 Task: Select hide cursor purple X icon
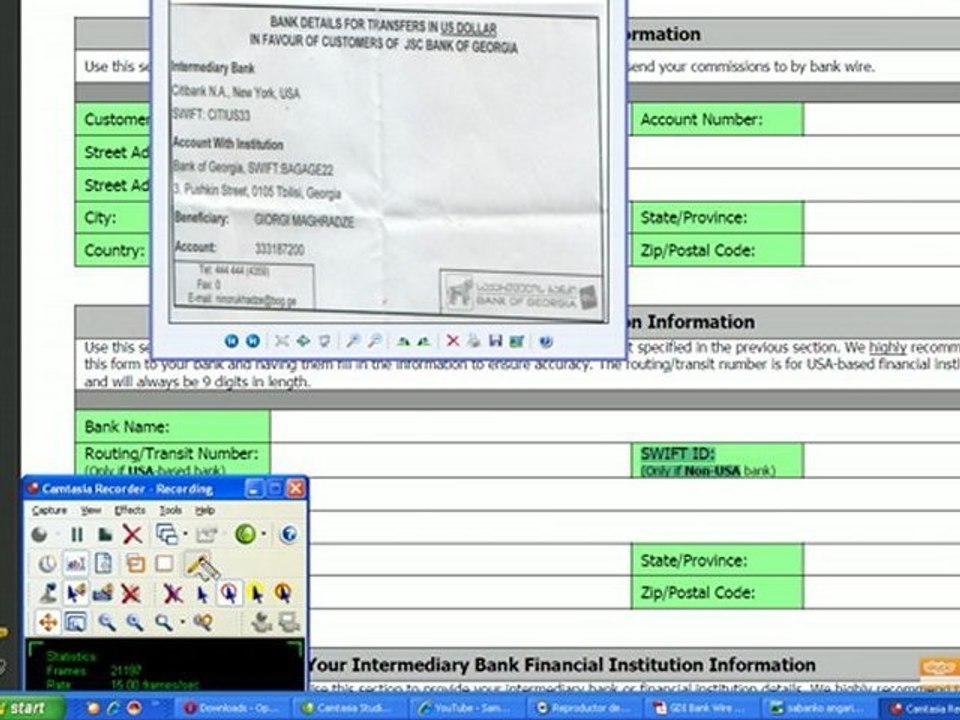tap(173, 593)
